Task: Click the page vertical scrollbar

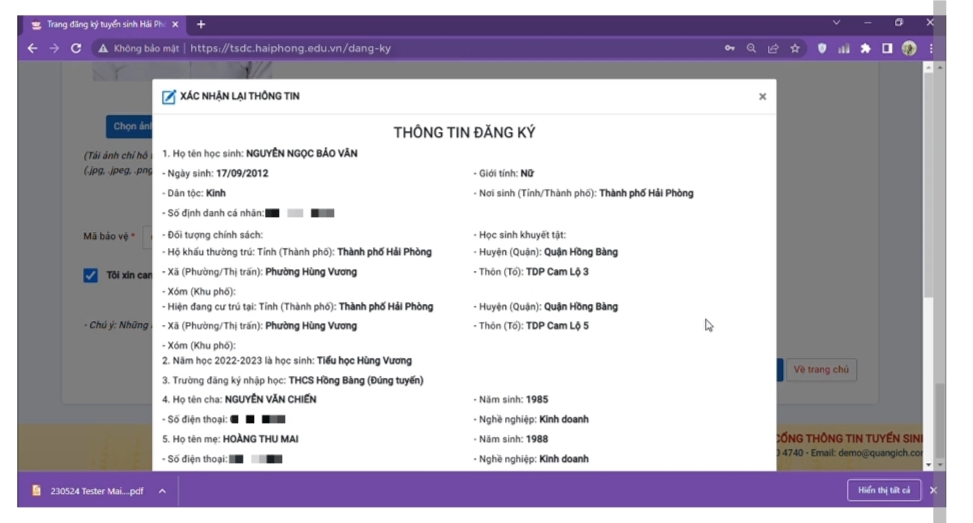Action: click(928, 250)
